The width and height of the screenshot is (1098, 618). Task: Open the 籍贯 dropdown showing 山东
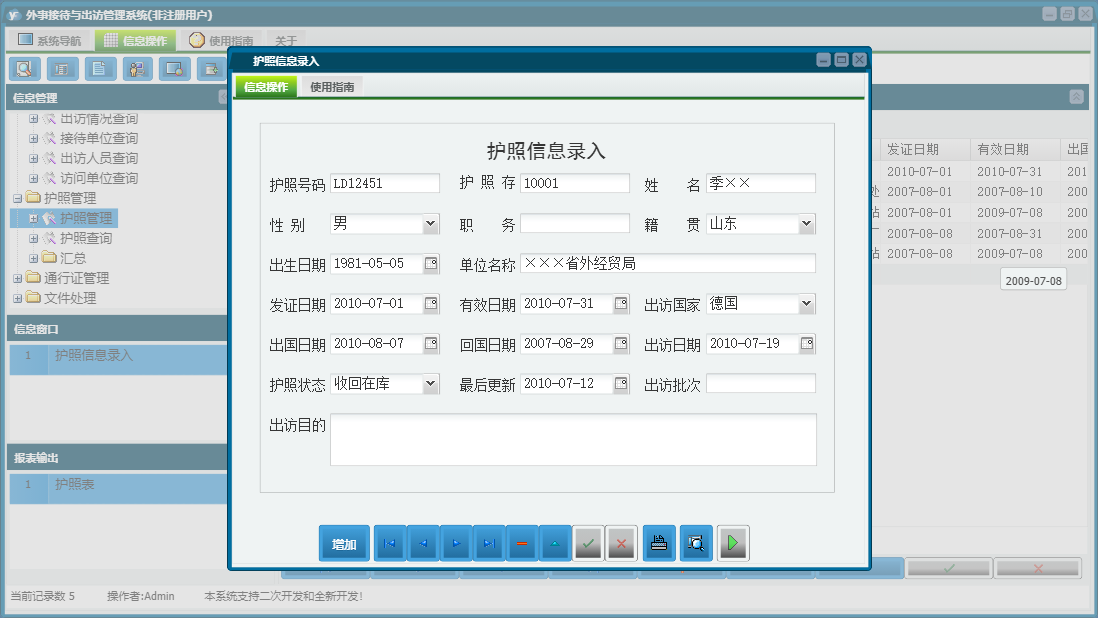point(807,224)
